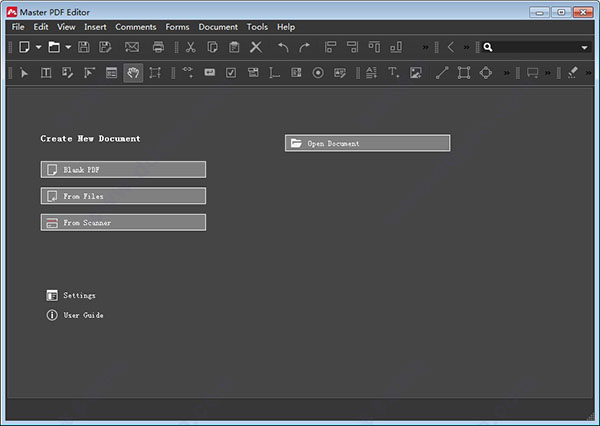600x426 pixels.
Task: Click the Align Left icon
Action: pos(330,47)
